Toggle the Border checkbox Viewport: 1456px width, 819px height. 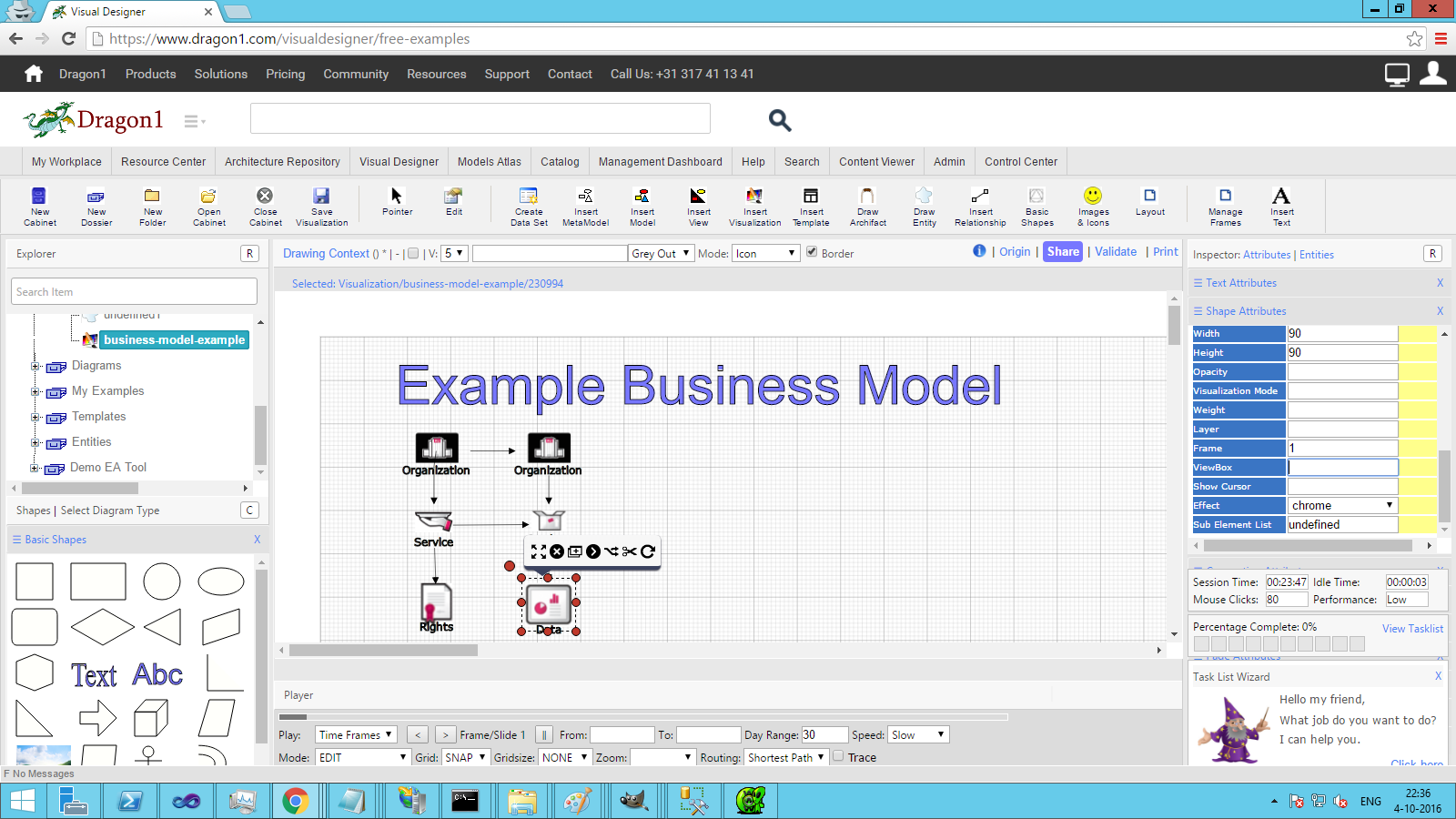(812, 252)
